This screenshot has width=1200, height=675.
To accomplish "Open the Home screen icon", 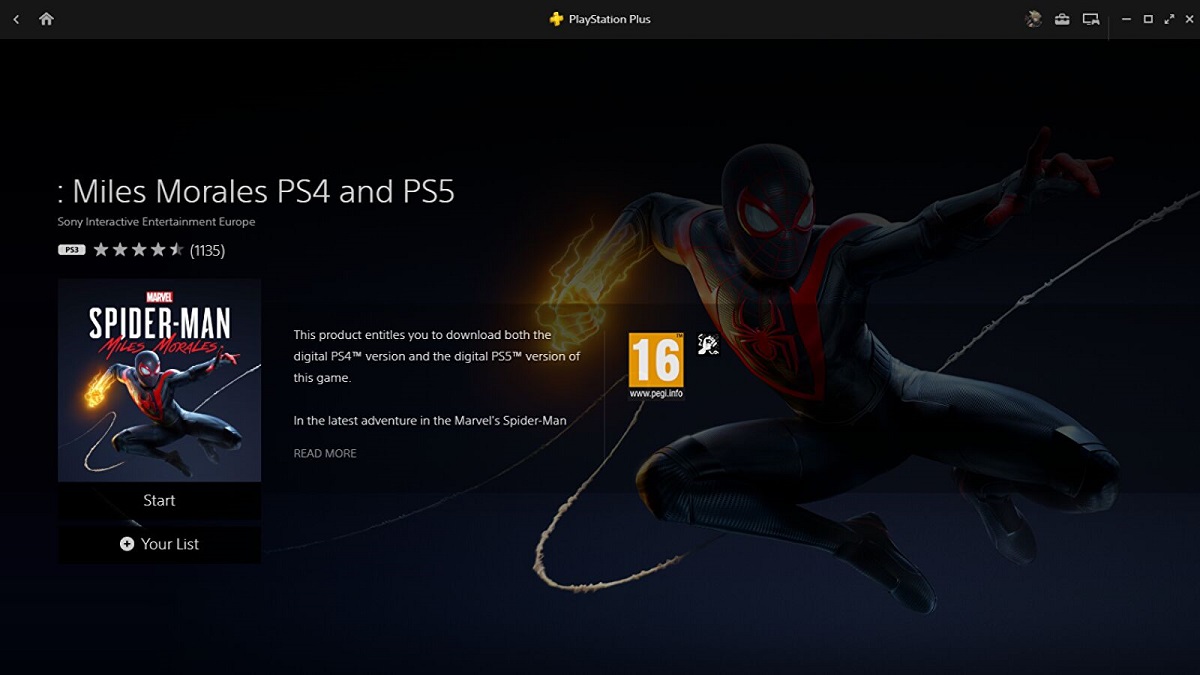I will (x=46, y=19).
